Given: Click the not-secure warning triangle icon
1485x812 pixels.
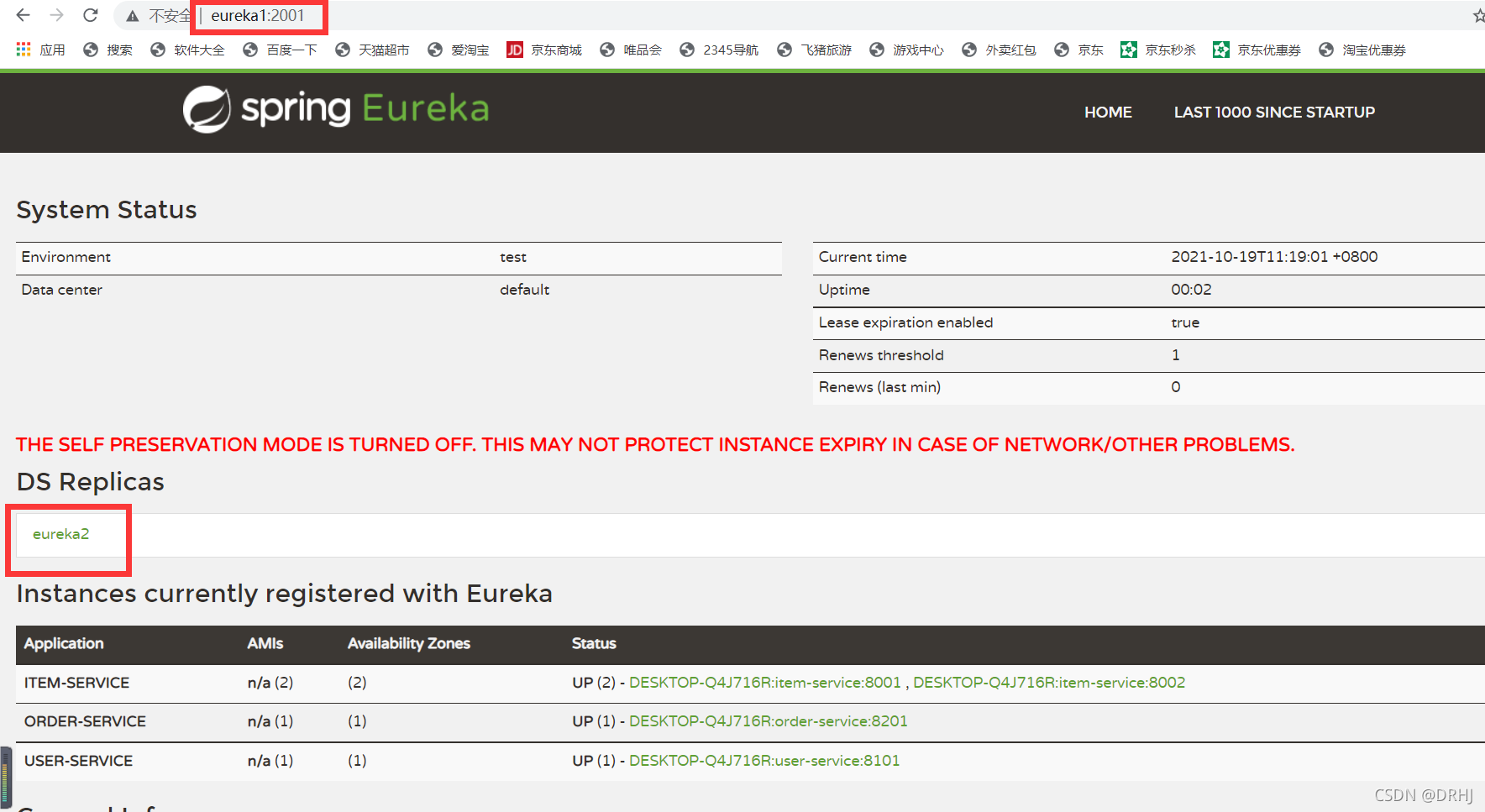Looking at the screenshot, I should pyautogui.click(x=133, y=16).
